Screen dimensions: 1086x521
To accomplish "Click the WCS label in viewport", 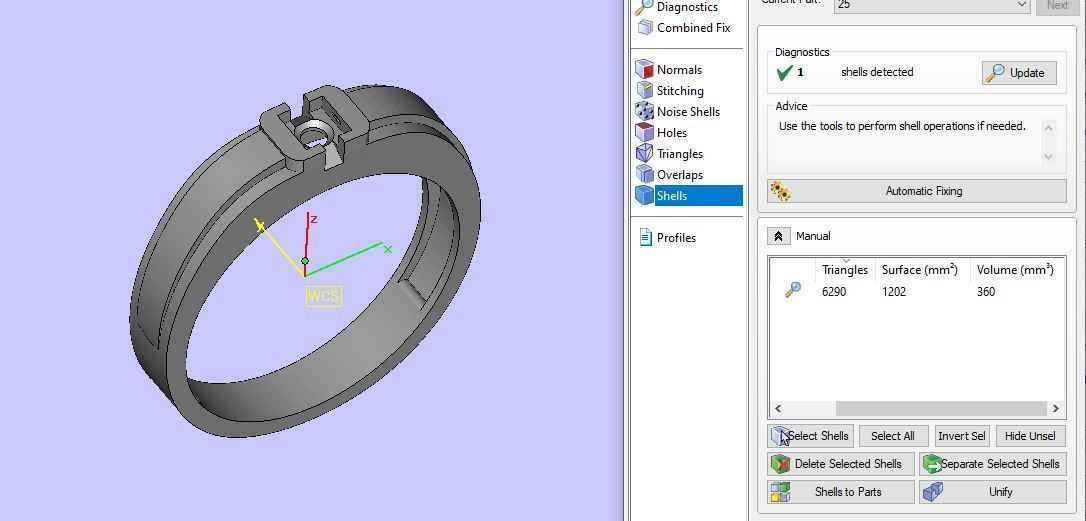I will point(323,297).
